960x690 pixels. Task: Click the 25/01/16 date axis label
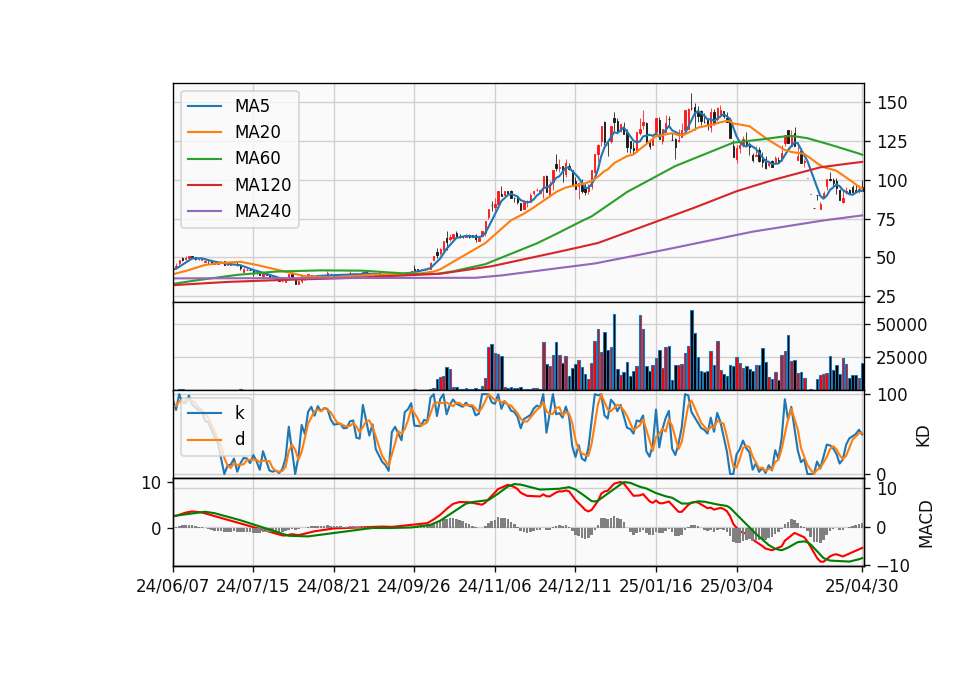pyautogui.click(x=656, y=587)
